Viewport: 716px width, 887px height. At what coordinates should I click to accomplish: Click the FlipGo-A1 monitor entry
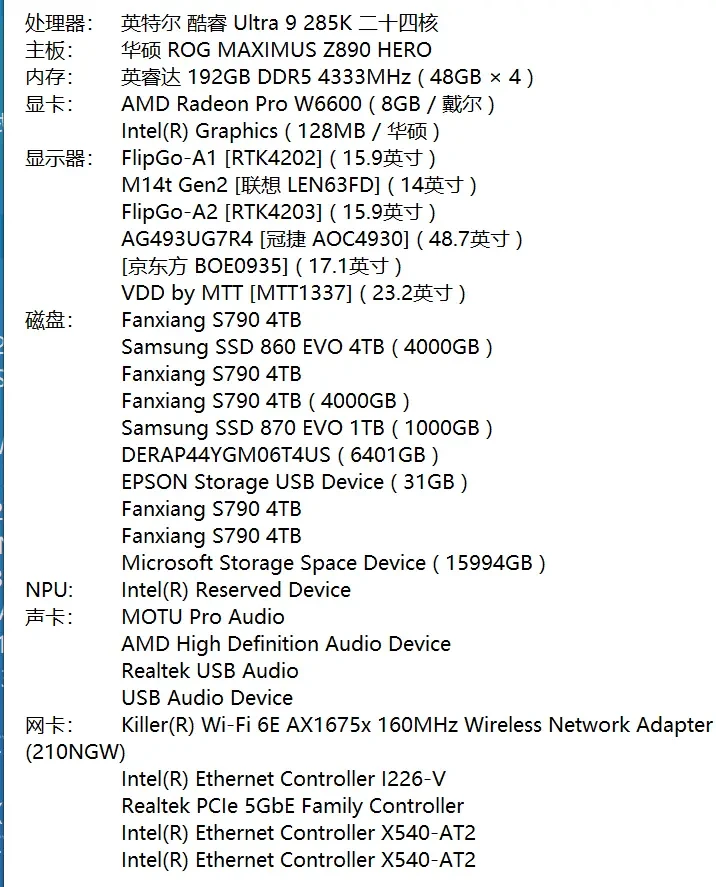point(278,157)
